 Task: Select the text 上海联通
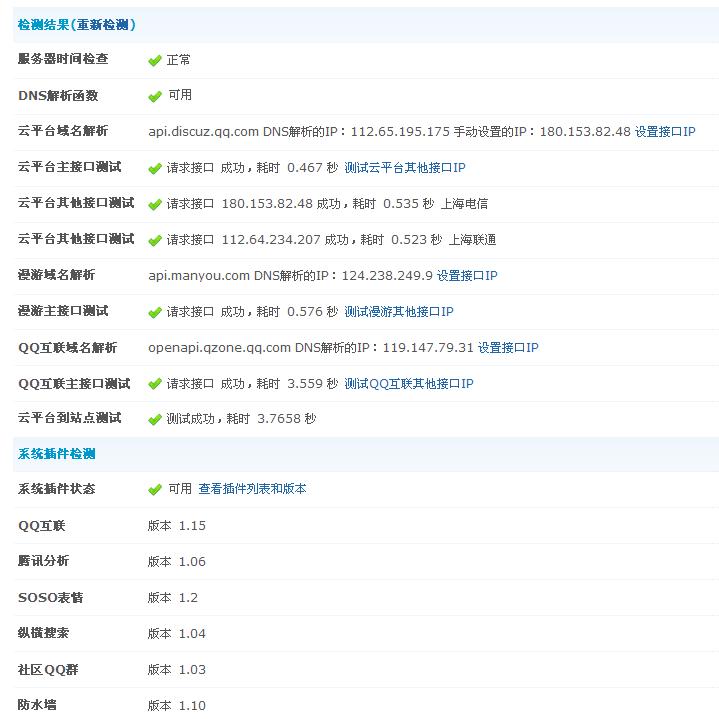coord(472,240)
